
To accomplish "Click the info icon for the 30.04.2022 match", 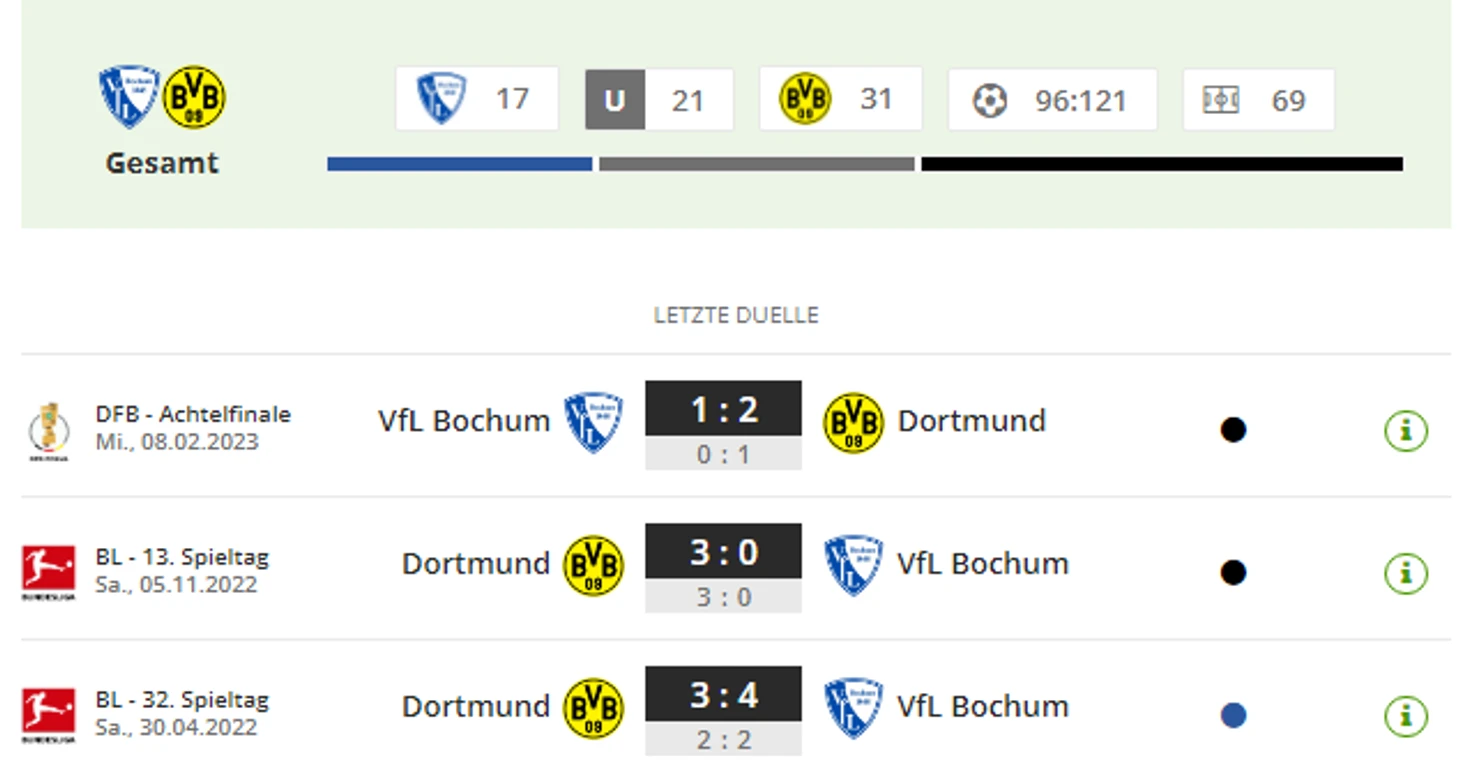I will tap(1405, 717).
